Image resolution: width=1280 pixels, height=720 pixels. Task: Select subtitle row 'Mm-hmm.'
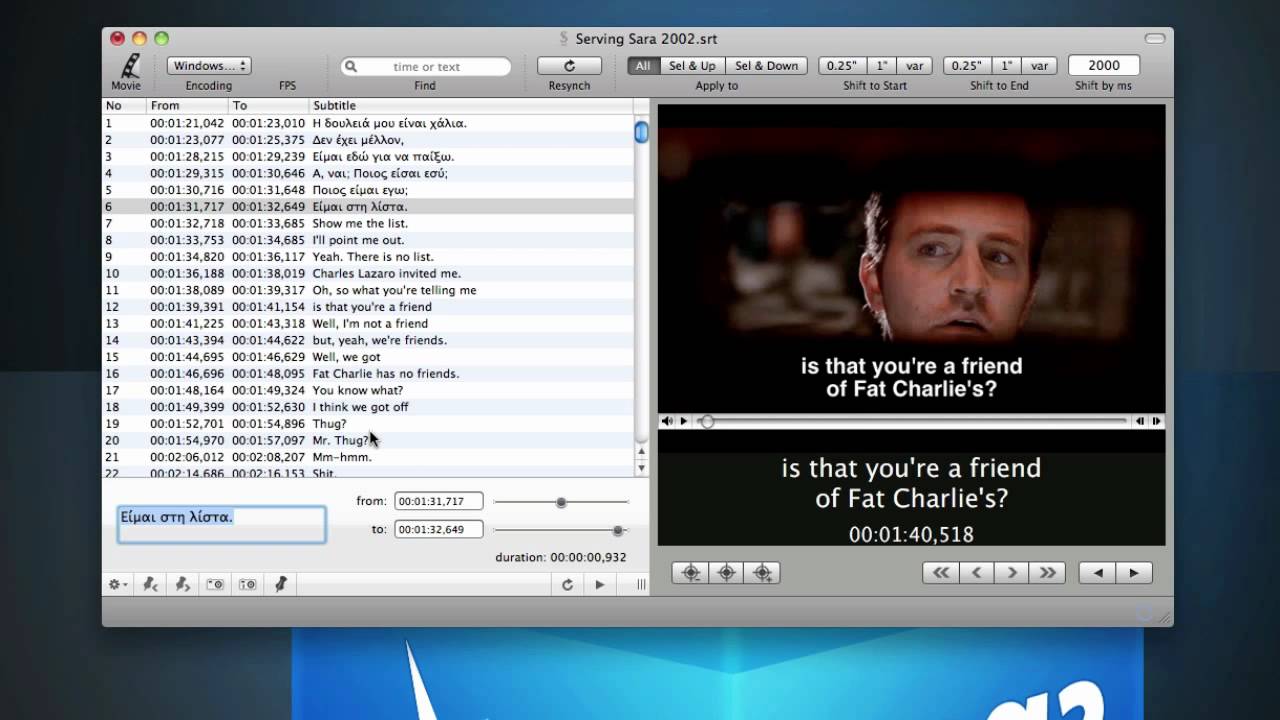tap(368, 457)
